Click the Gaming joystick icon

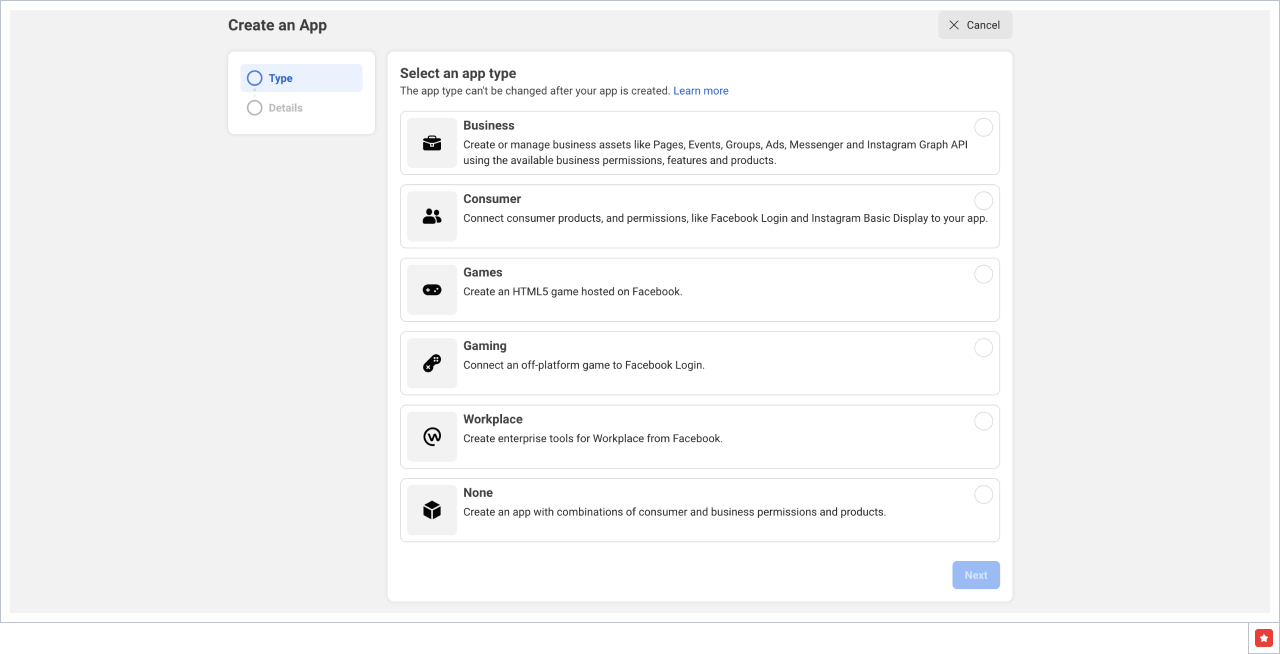(432, 363)
